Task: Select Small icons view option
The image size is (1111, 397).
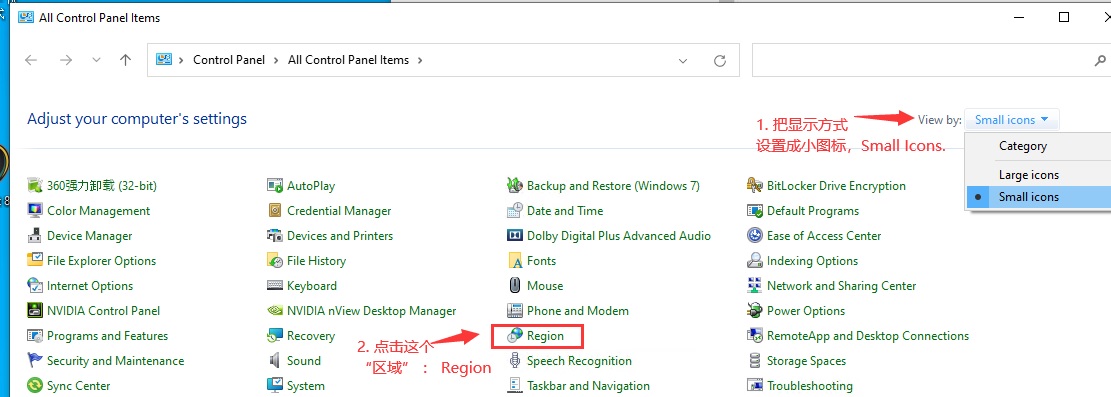Action: [x=1038, y=196]
